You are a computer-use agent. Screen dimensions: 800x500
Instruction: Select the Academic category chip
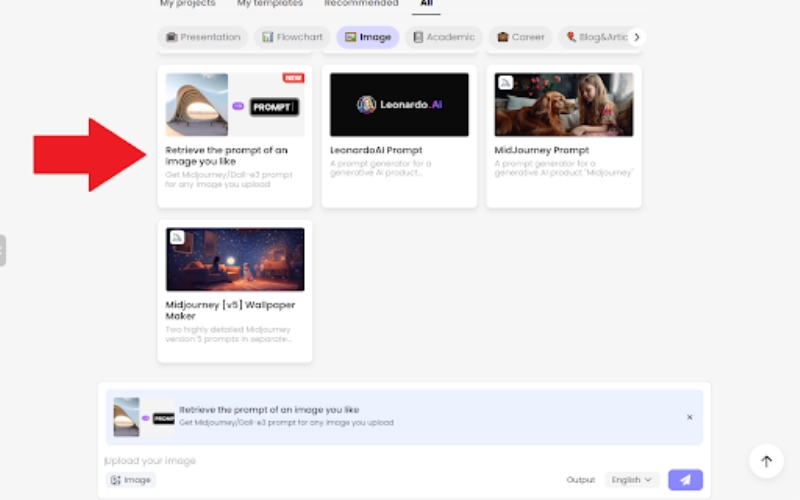(x=444, y=37)
